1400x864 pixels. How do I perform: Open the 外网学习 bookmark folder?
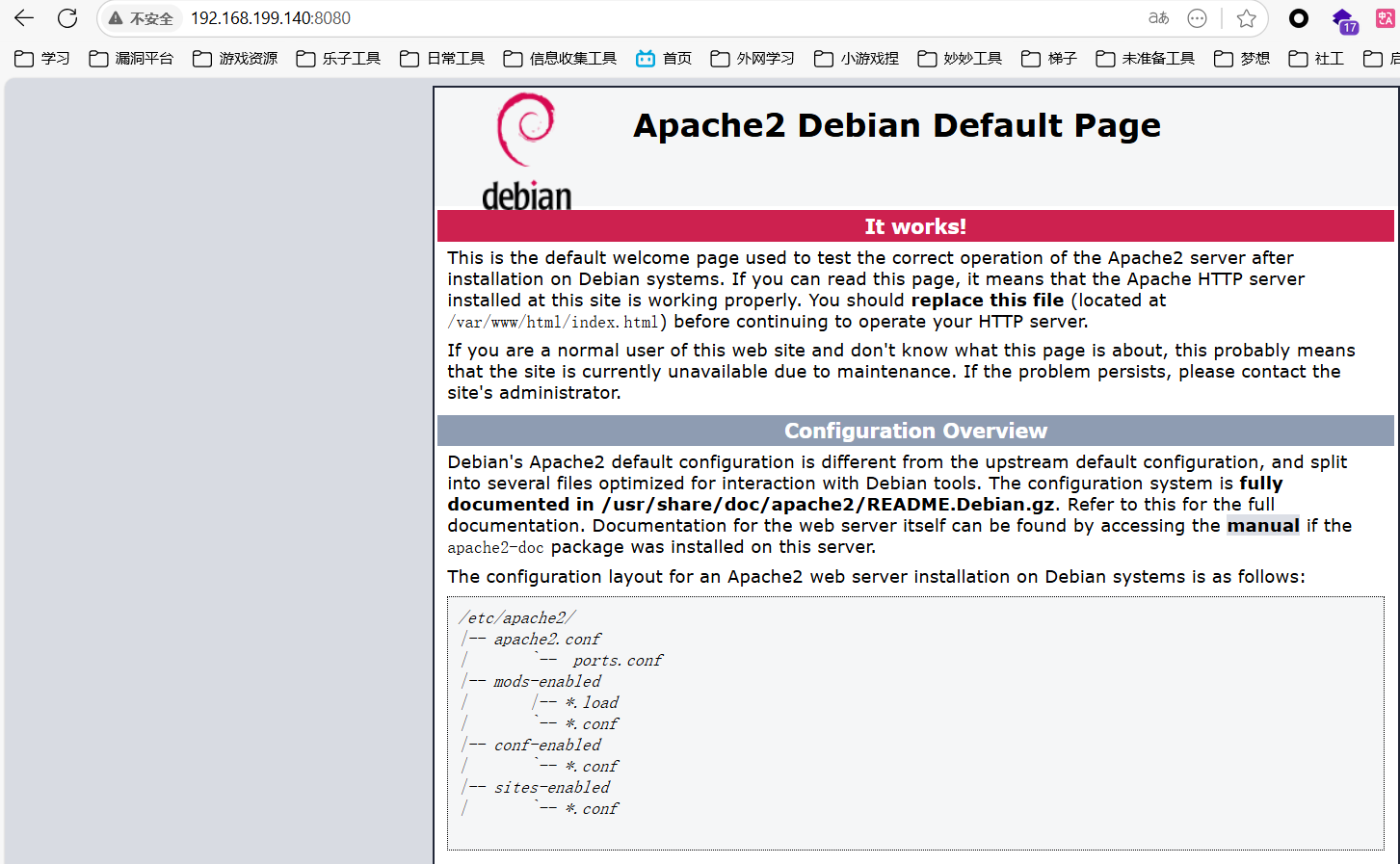pyautogui.click(x=753, y=59)
